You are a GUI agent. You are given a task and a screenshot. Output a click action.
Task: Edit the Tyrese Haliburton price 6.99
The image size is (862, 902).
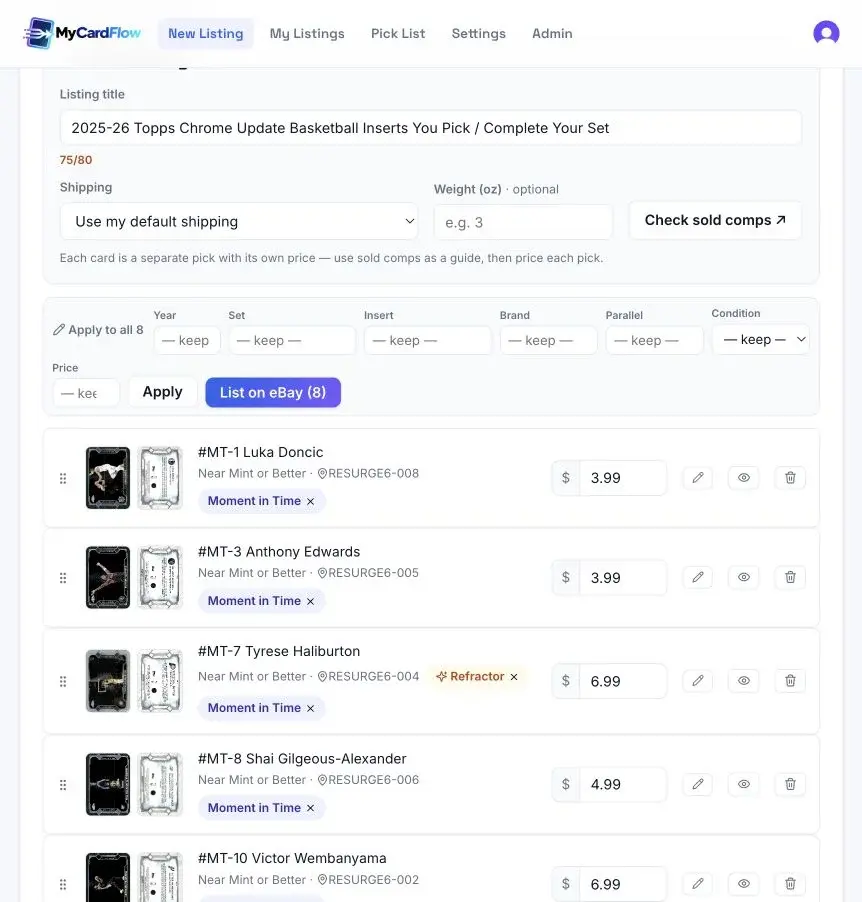pyautogui.click(x=623, y=681)
